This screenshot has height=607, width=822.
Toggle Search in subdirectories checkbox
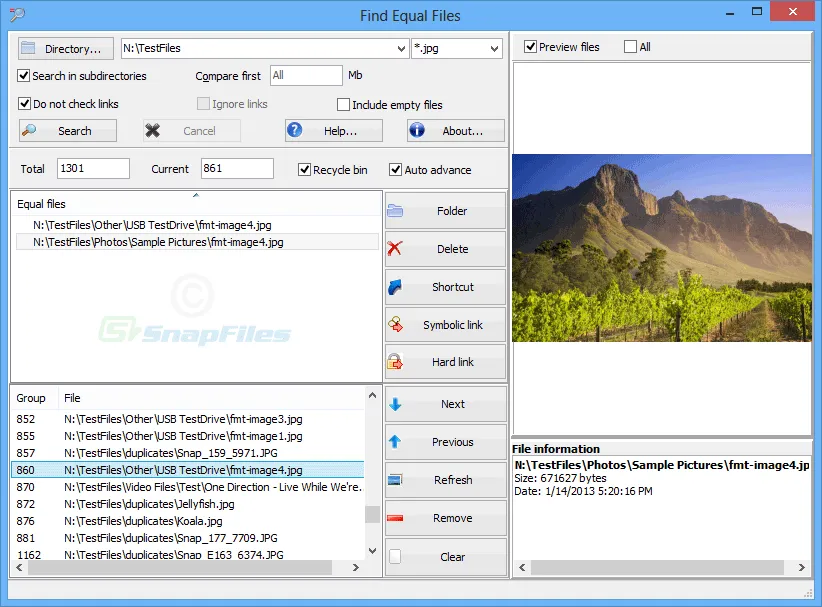pyautogui.click(x=24, y=75)
